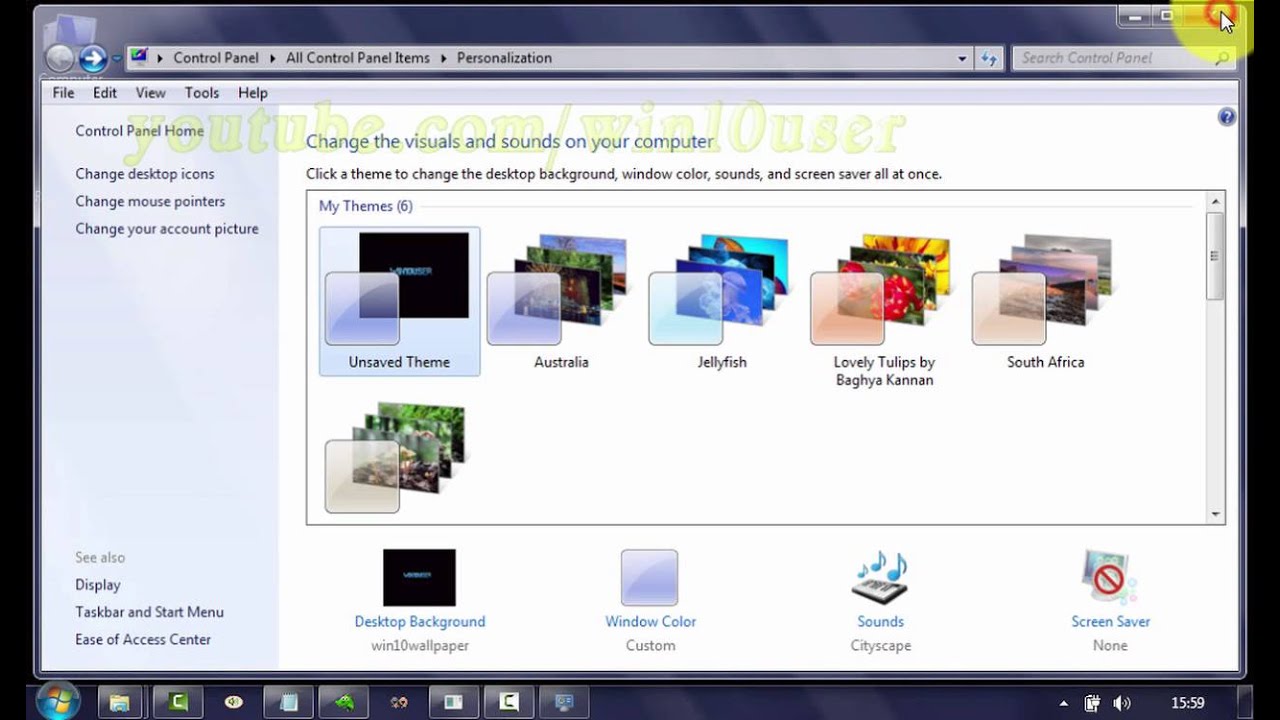Open the Sounds settings icon
The height and width of the screenshot is (720, 1280).
[x=879, y=578]
